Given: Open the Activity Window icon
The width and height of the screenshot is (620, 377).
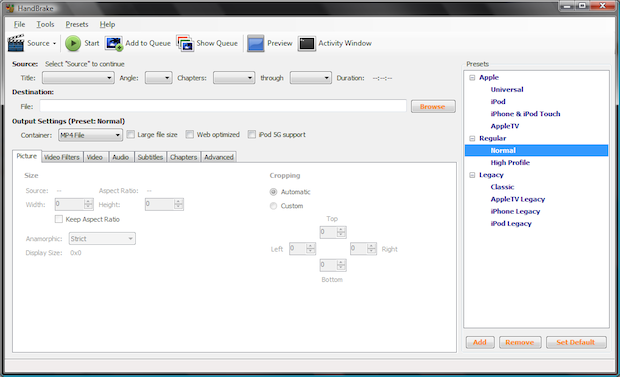Looking at the screenshot, I should coord(307,43).
